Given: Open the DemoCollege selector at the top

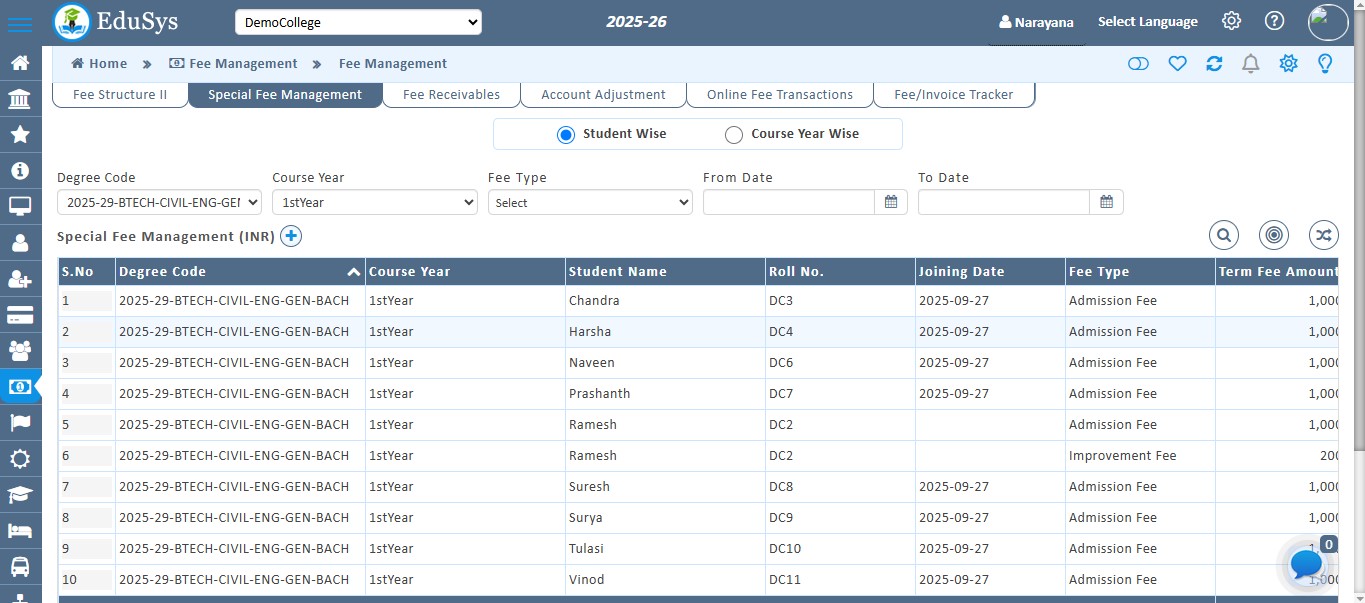Looking at the screenshot, I should point(358,21).
